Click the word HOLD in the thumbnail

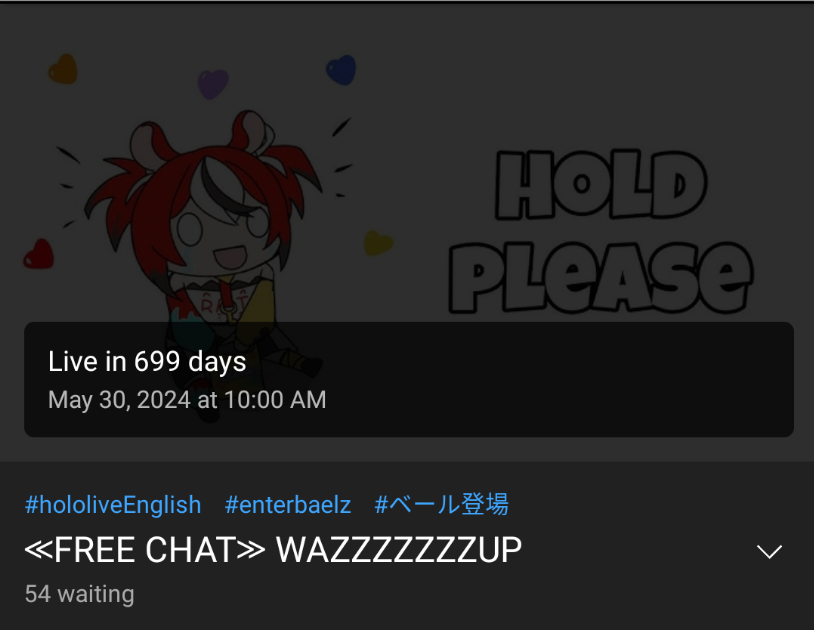(x=601, y=185)
